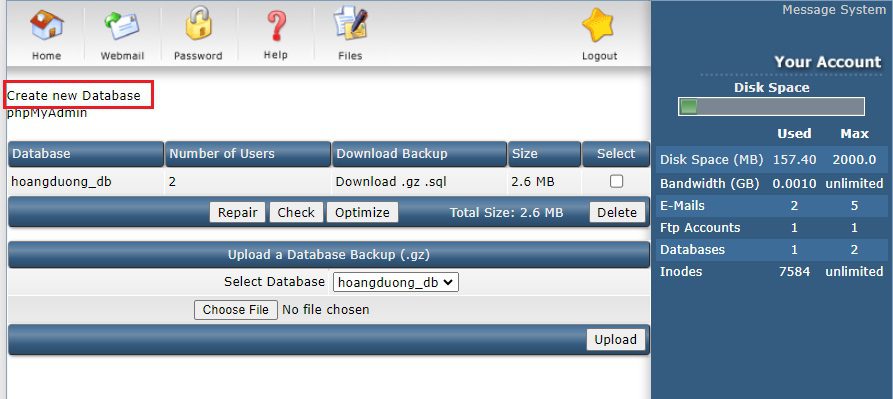Click the Password label text

click(198, 56)
